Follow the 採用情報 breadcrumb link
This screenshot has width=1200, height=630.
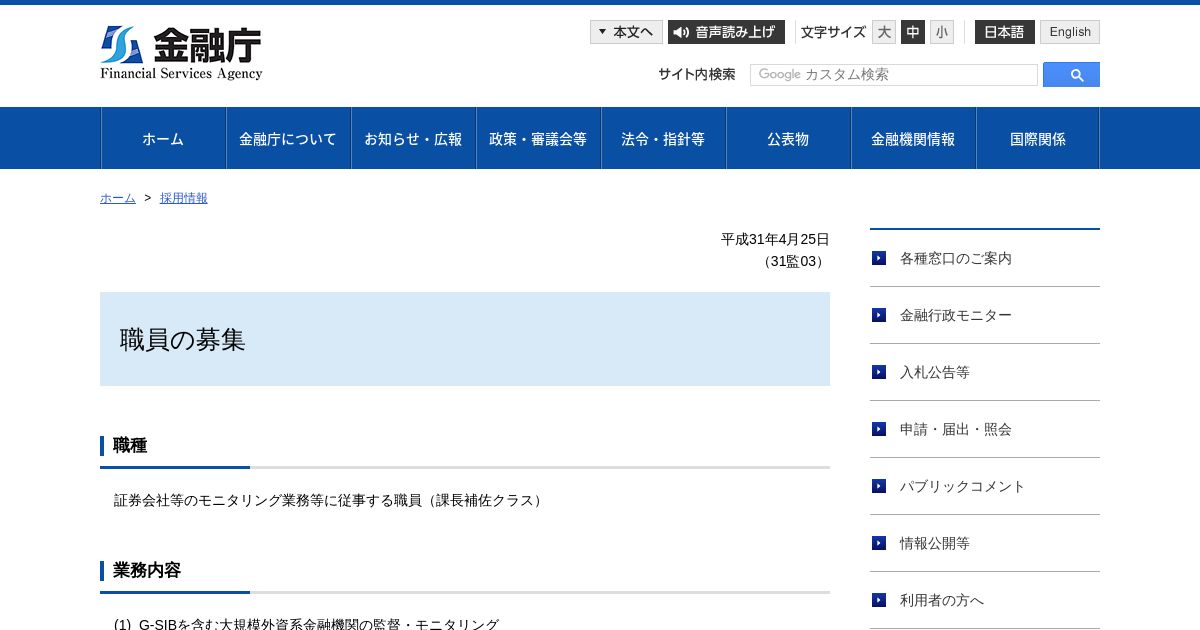[184, 198]
